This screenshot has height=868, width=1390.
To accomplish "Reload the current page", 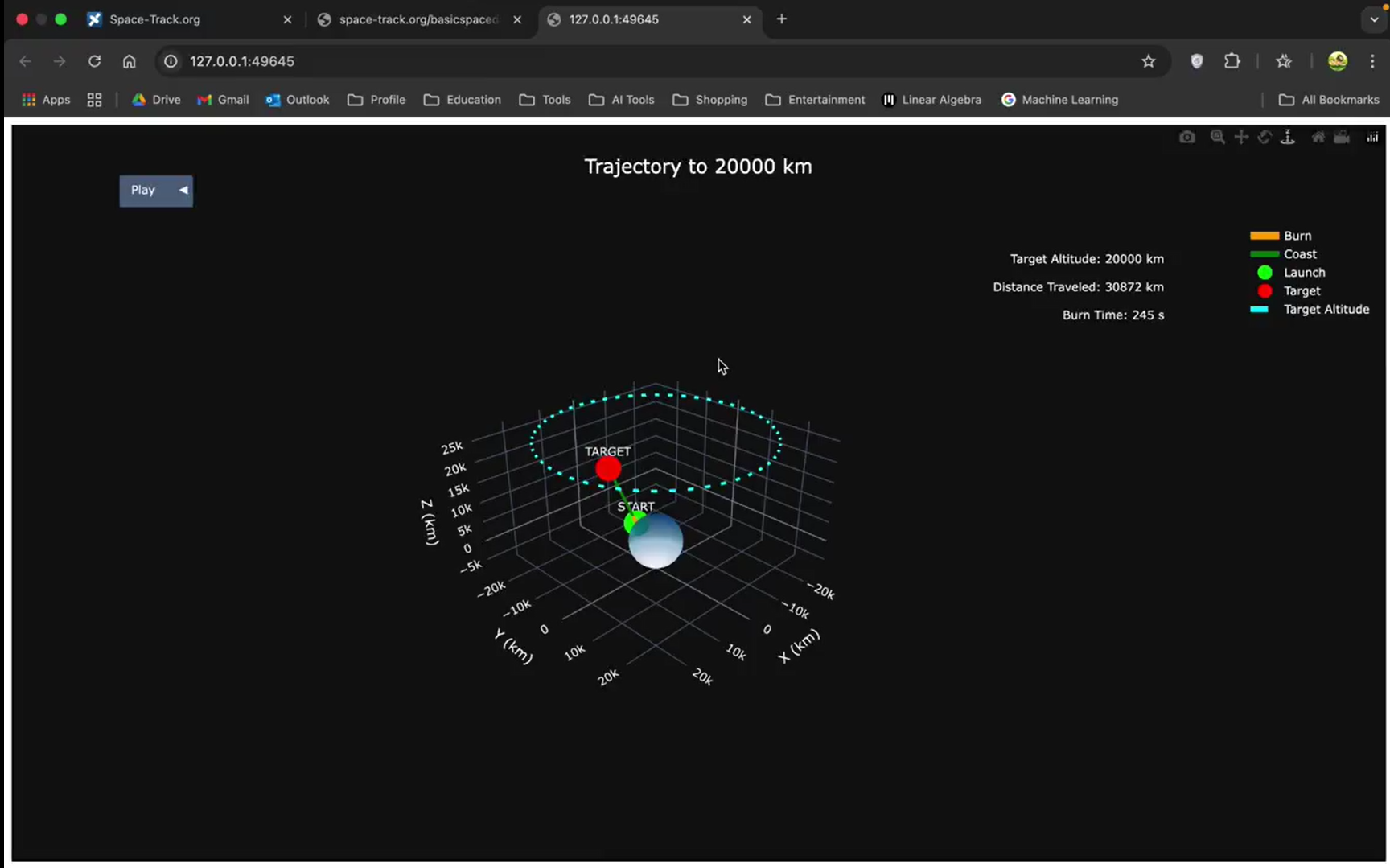I will tap(94, 61).
